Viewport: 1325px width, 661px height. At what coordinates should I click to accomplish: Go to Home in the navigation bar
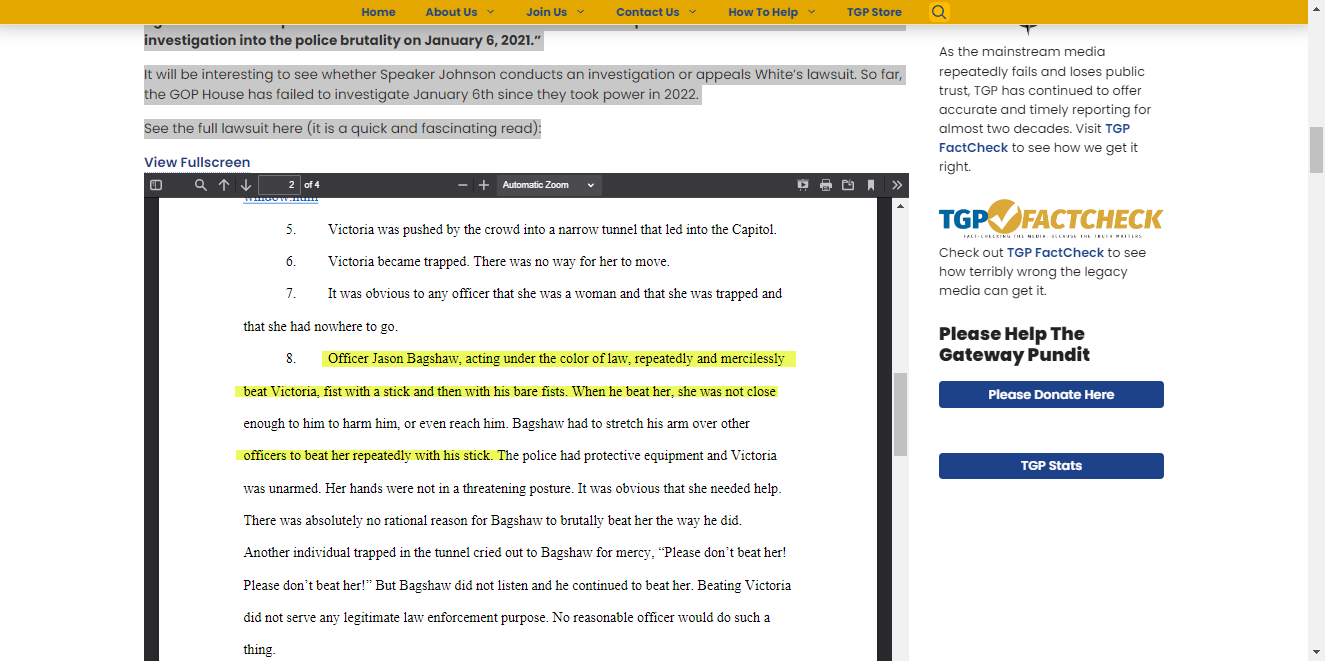378,12
